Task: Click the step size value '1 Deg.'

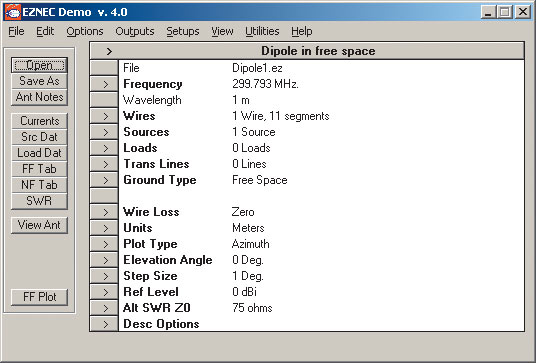Action: point(248,276)
